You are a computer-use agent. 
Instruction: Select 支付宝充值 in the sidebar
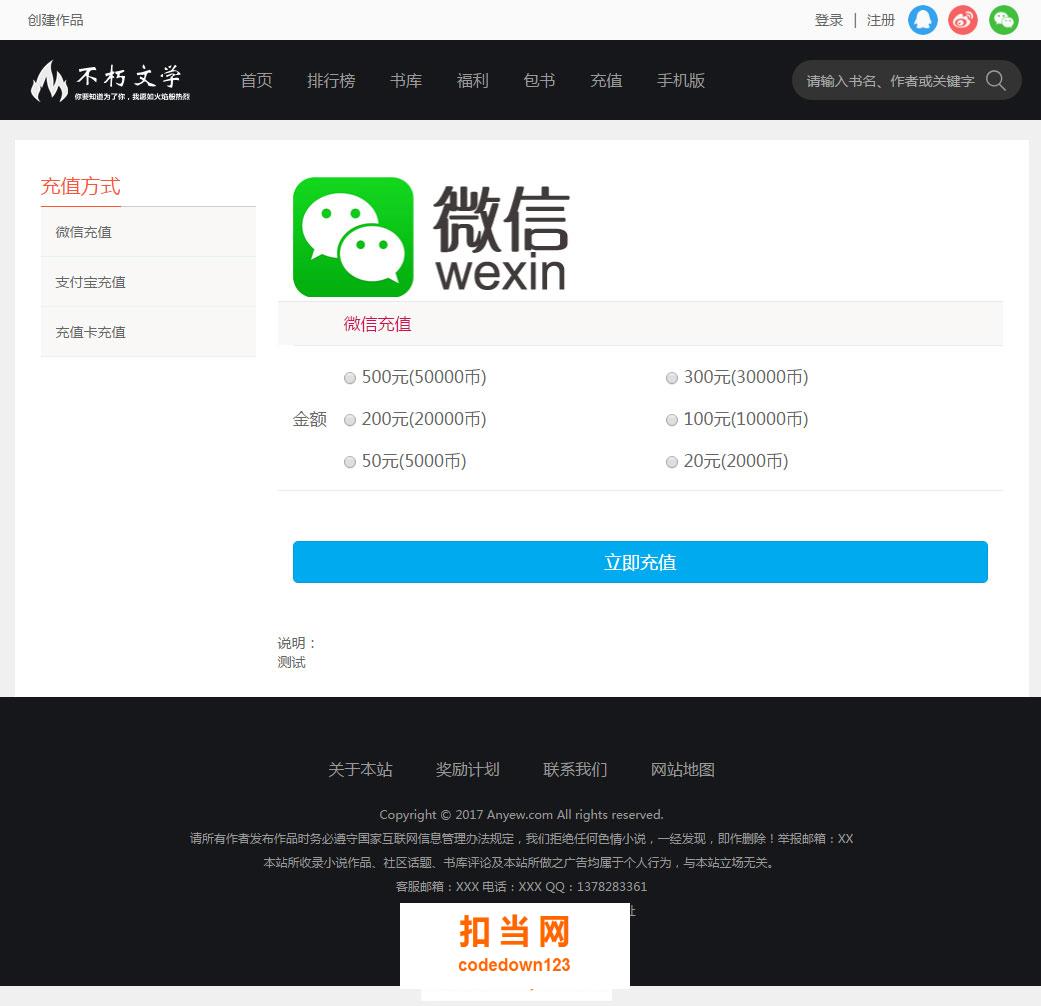pyautogui.click(x=148, y=282)
